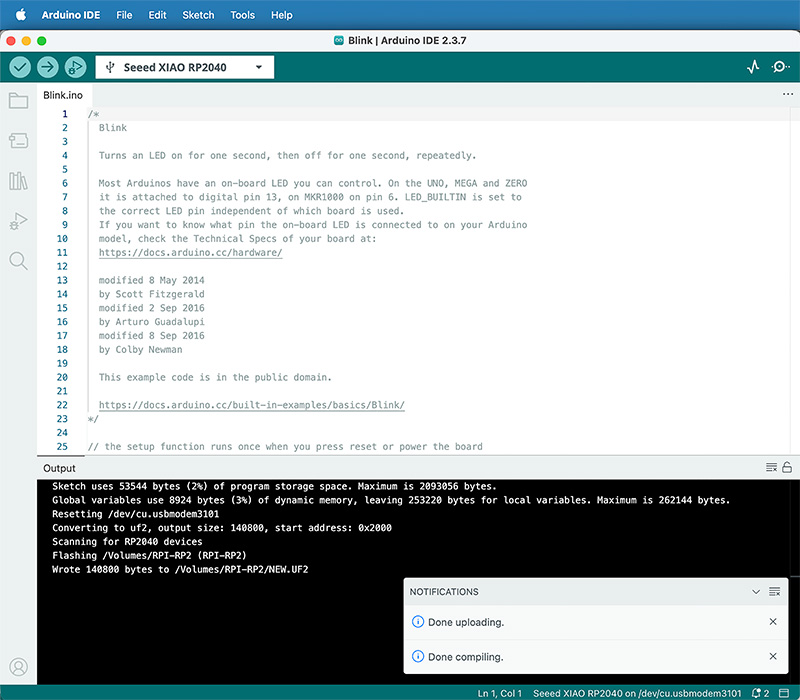Image resolution: width=800 pixels, height=700 pixels.
Task: Click board and port status bar entry
Action: 637,693
